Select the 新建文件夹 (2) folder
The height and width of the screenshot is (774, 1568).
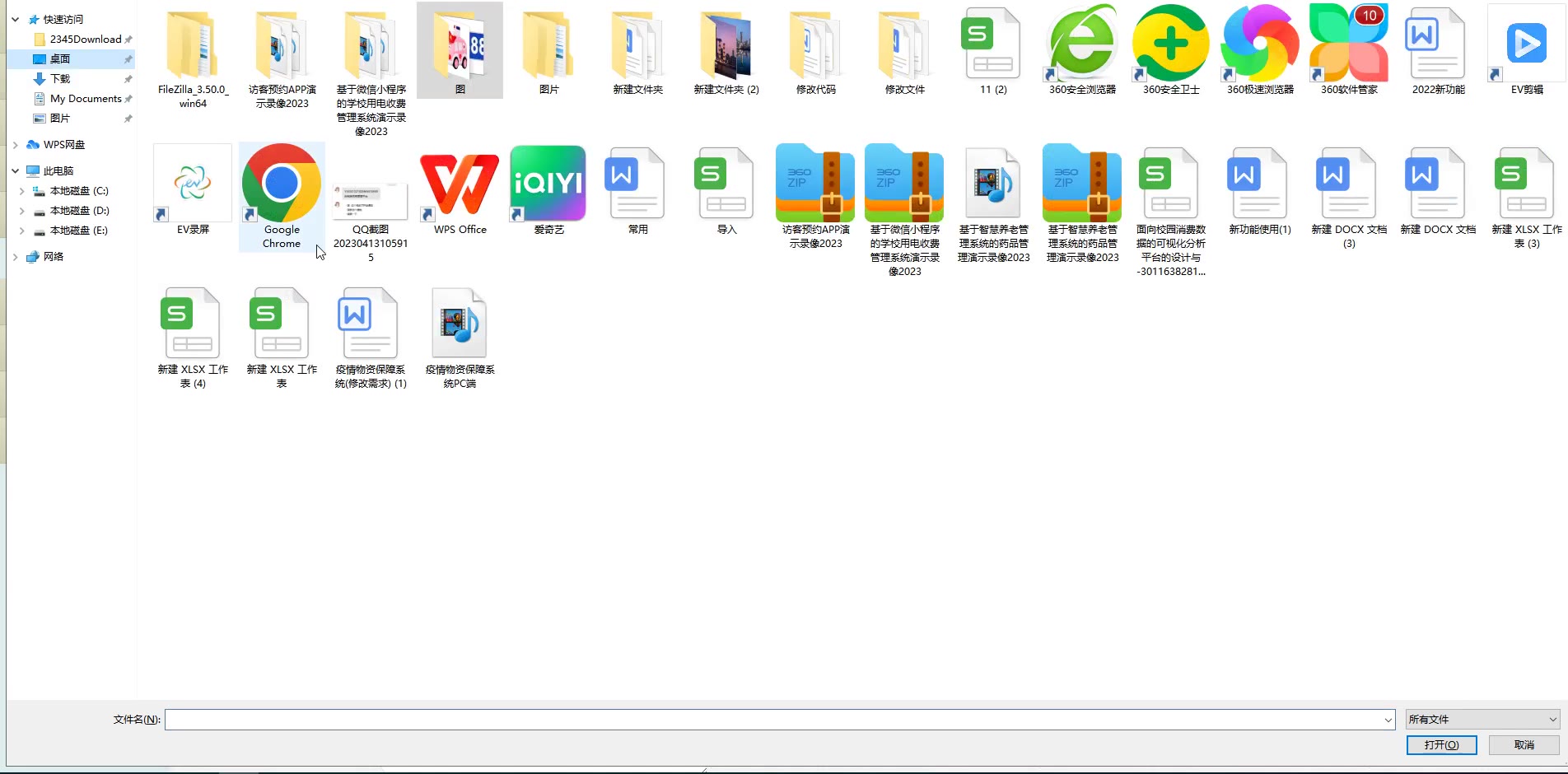click(726, 51)
